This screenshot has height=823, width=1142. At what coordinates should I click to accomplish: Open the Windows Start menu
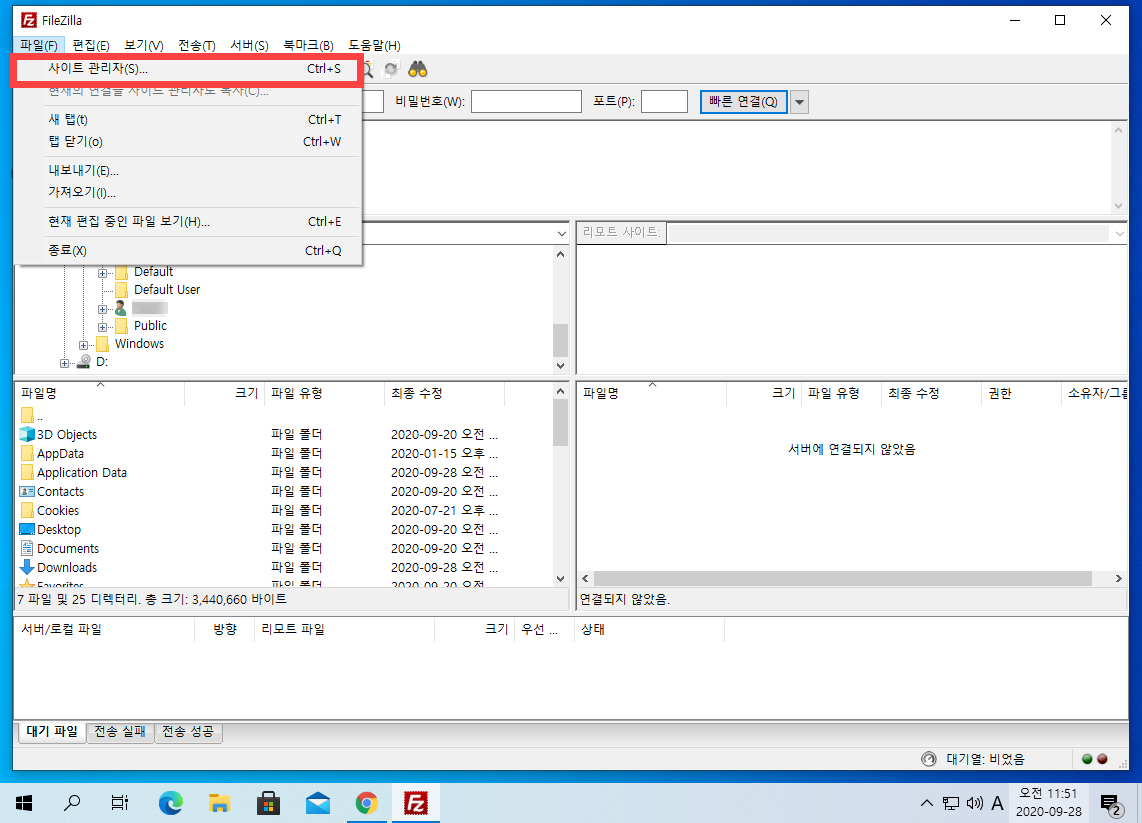coord(24,803)
